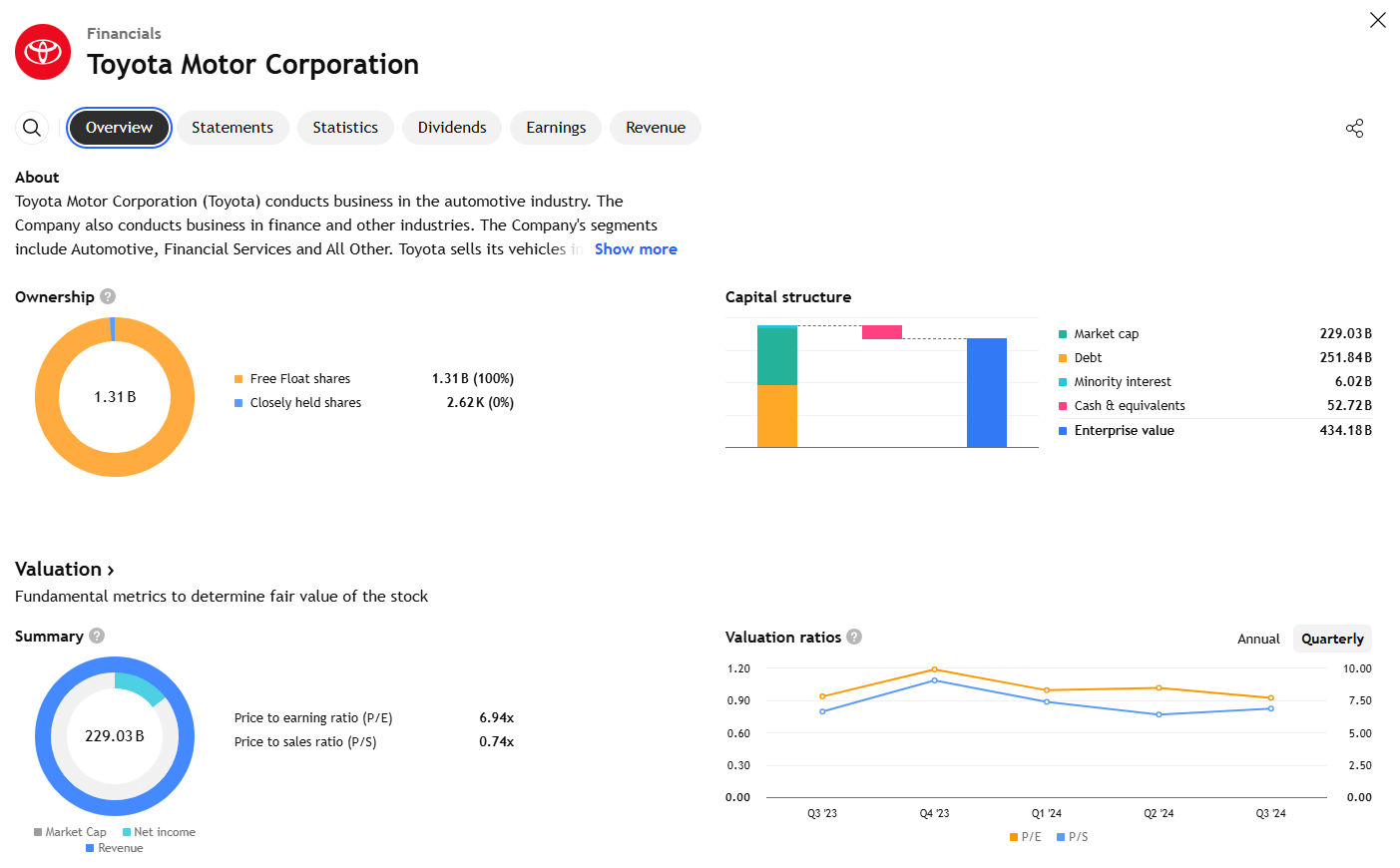Open the Earnings tab
The height and width of the screenshot is (868, 1400).
tap(556, 128)
